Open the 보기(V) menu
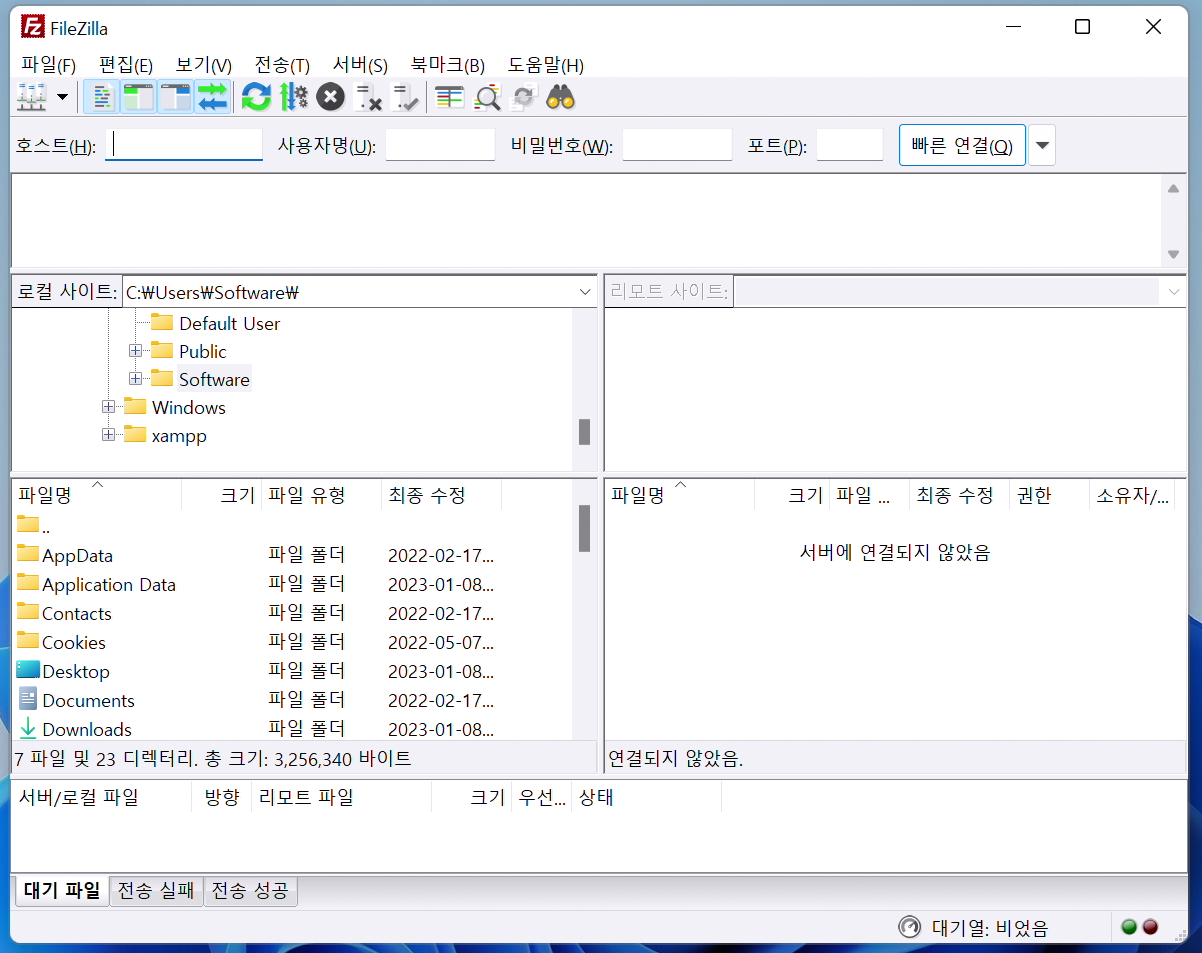The image size is (1202, 953). pyautogui.click(x=204, y=65)
